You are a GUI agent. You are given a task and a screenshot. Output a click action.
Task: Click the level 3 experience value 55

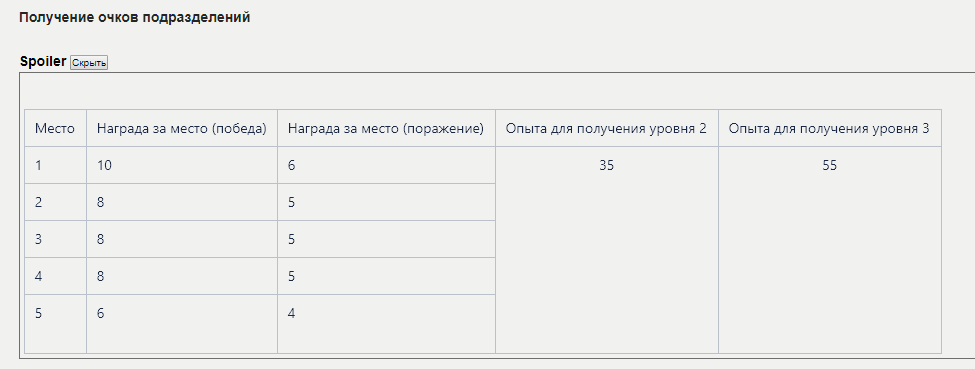[829, 166]
